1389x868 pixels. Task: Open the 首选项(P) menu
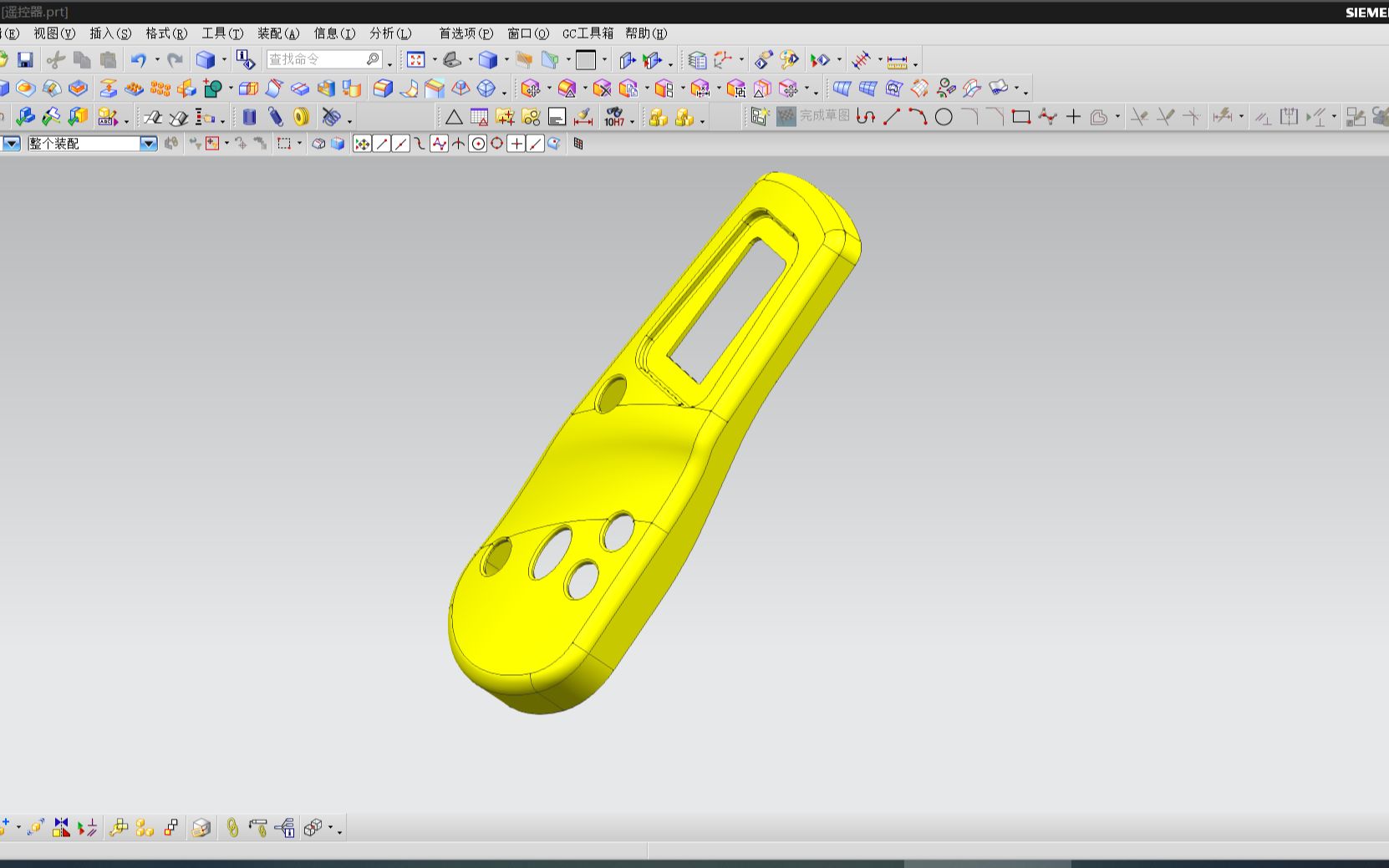coord(466,33)
